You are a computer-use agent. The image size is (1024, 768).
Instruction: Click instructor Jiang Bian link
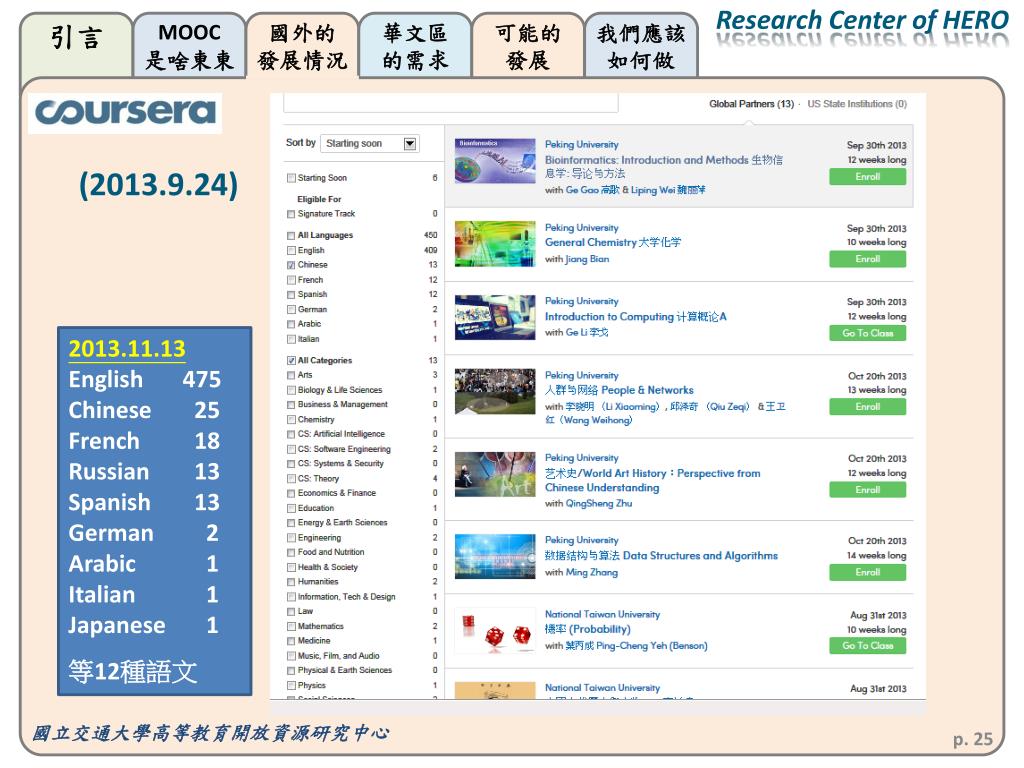(x=587, y=259)
